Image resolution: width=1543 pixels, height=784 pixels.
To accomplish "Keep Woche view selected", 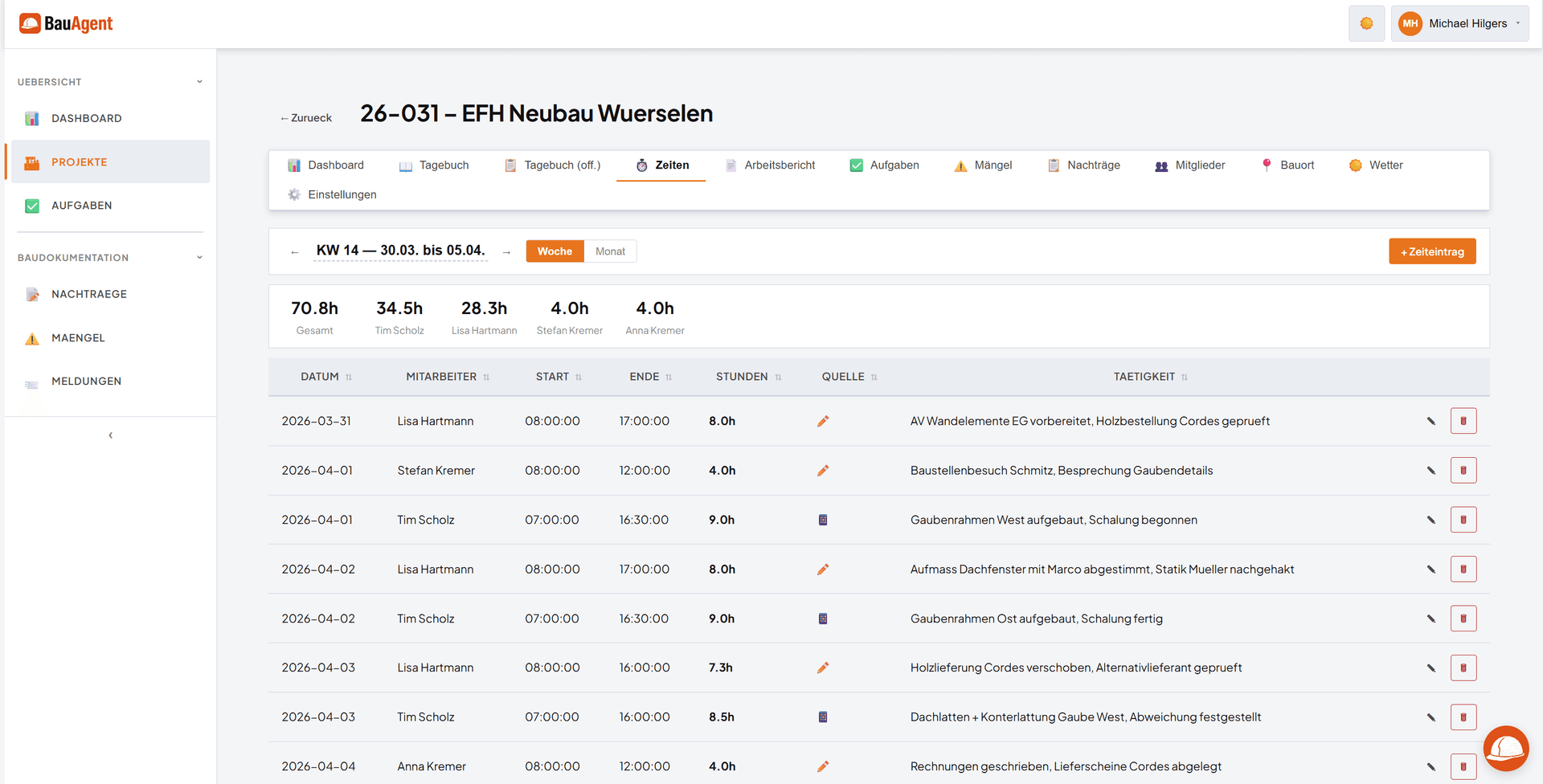I will coord(555,251).
